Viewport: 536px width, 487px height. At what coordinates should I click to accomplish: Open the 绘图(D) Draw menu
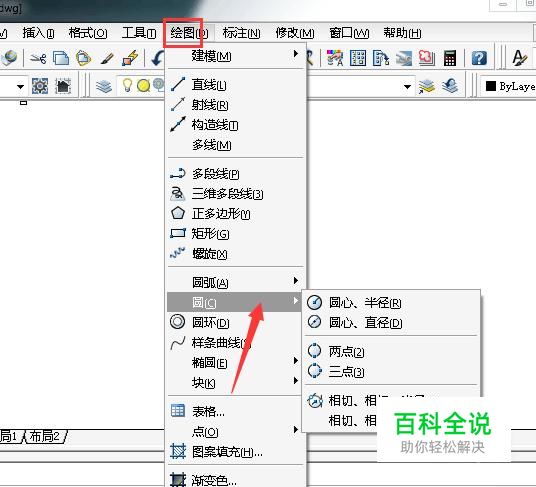pos(189,33)
